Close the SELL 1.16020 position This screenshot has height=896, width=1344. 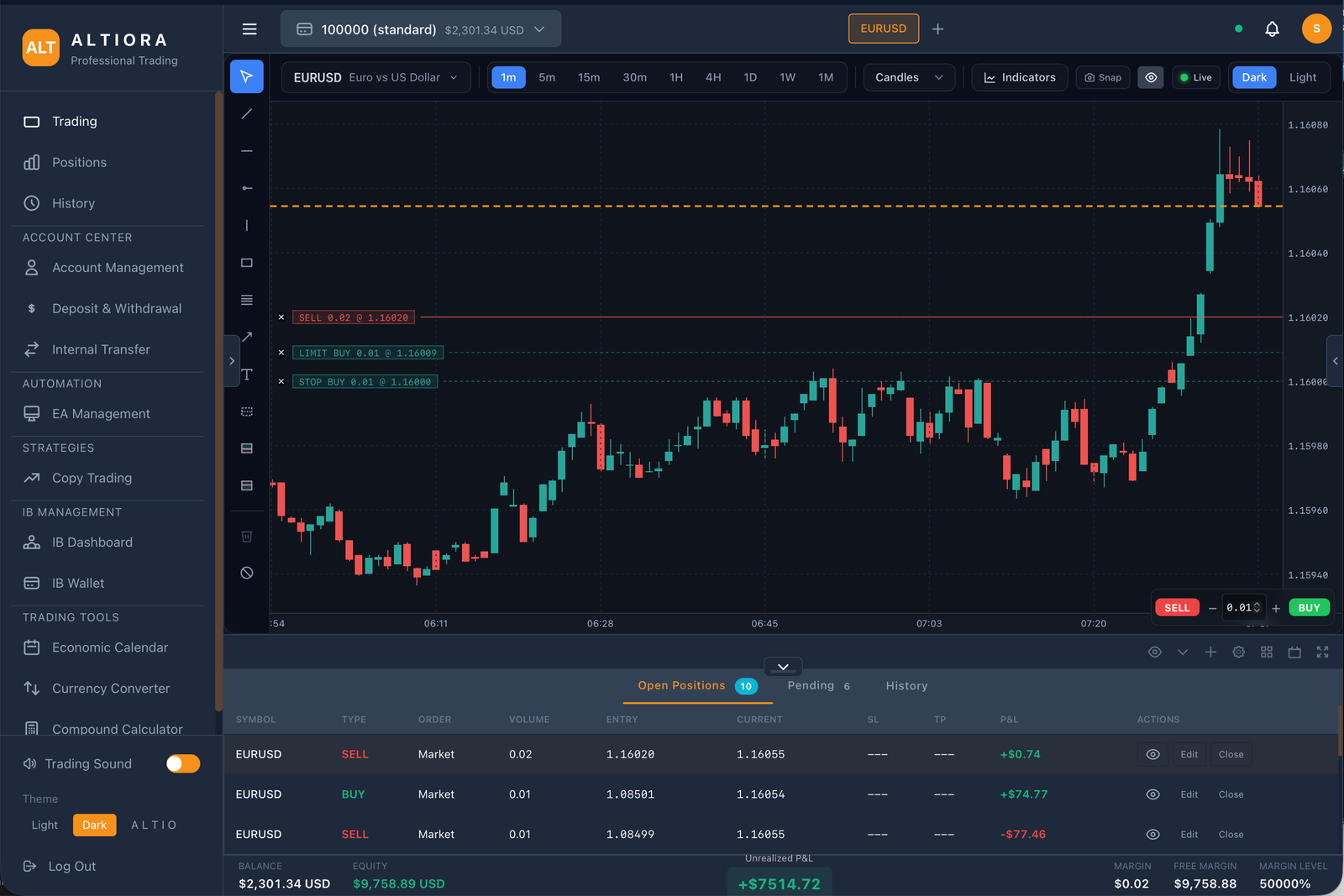[1231, 754]
